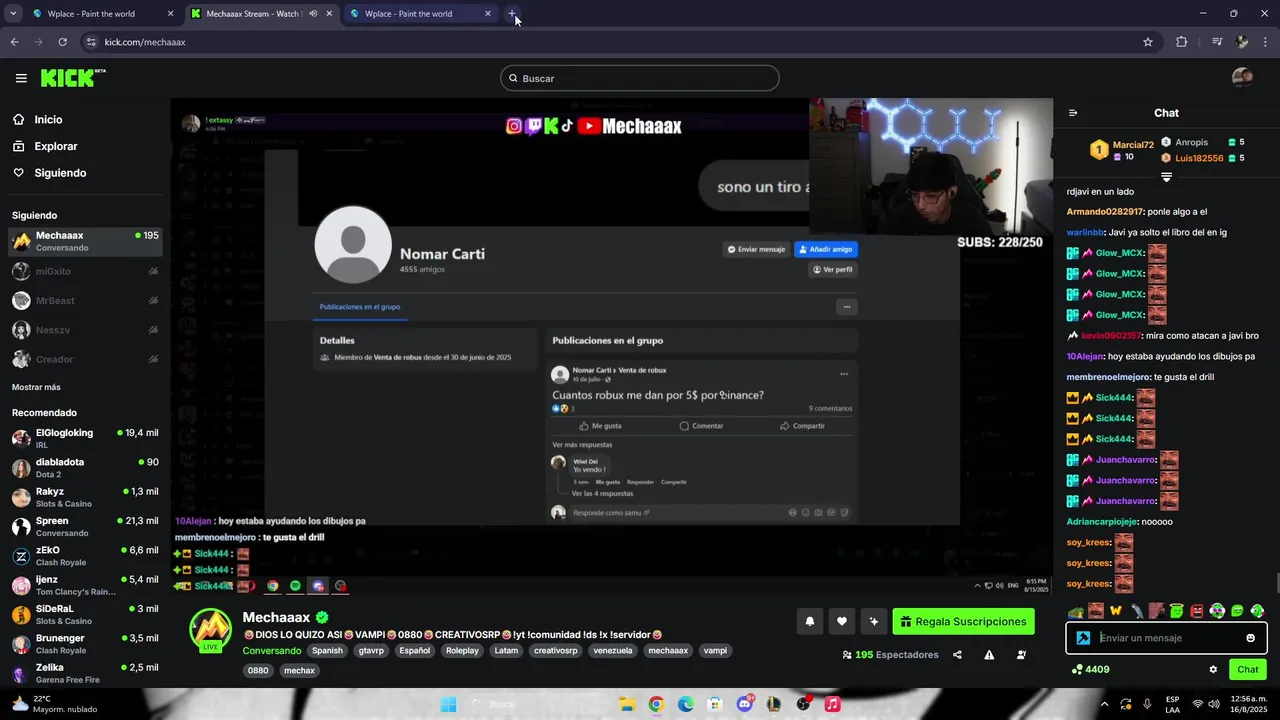Open recommended channel SiDeRaL
Viewport: 1280px width, 720px height.
(x=85, y=614)
